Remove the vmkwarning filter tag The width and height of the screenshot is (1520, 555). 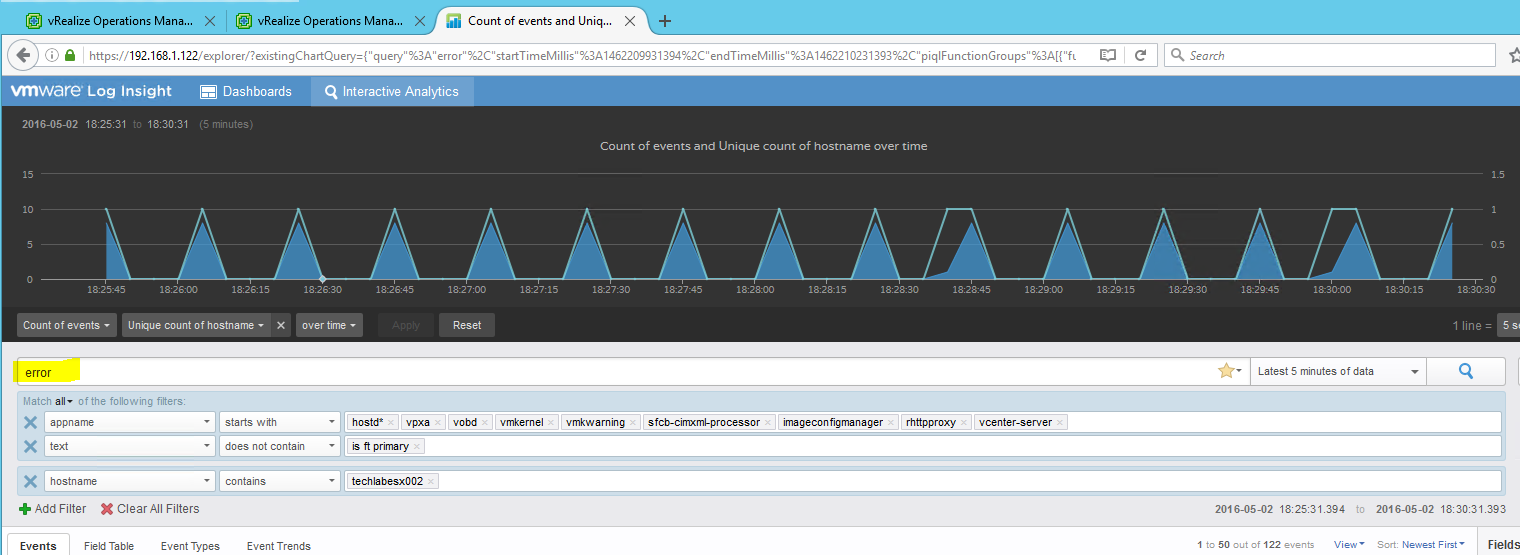point(633,423)
